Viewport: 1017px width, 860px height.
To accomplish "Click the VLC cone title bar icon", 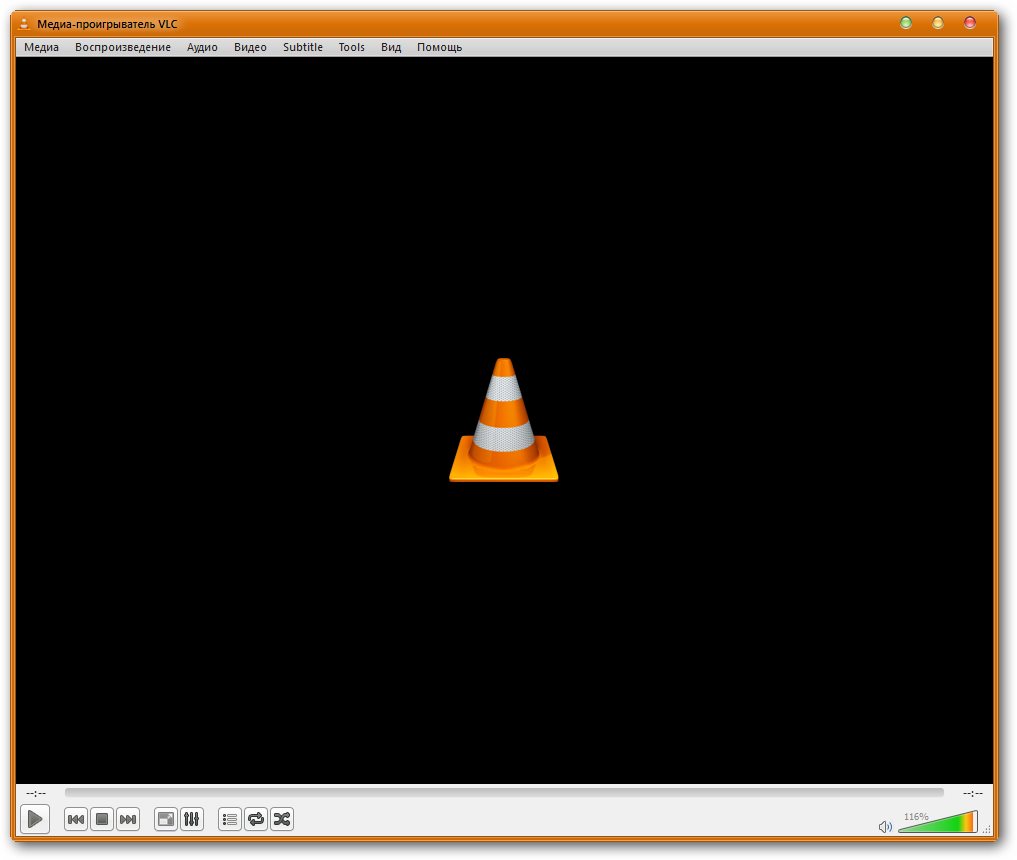I will [x=24, y=24].
